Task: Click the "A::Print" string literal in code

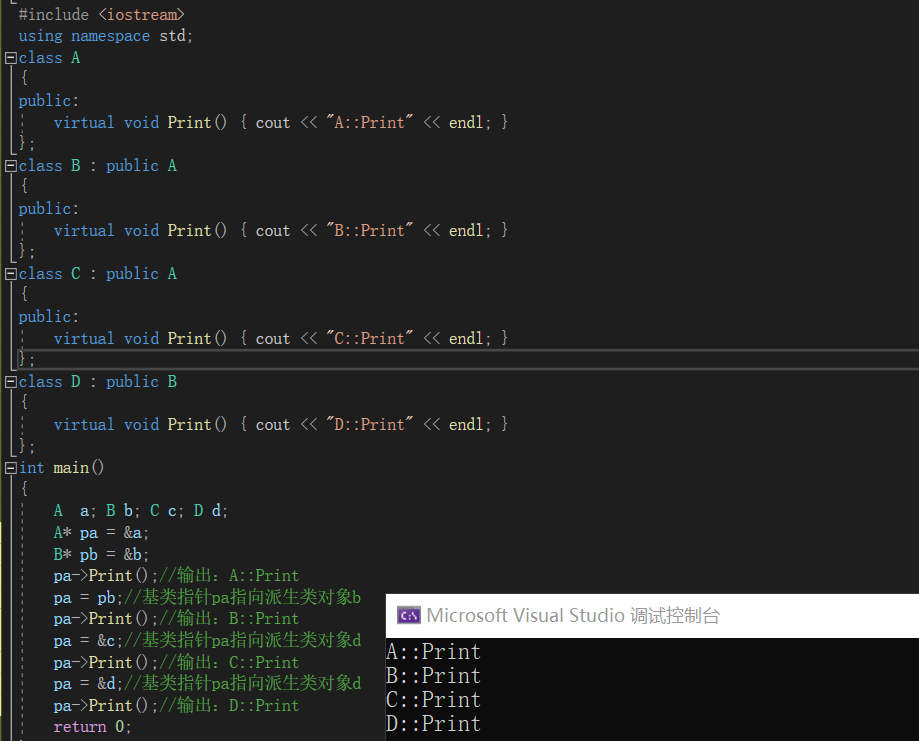Action: 369,123
